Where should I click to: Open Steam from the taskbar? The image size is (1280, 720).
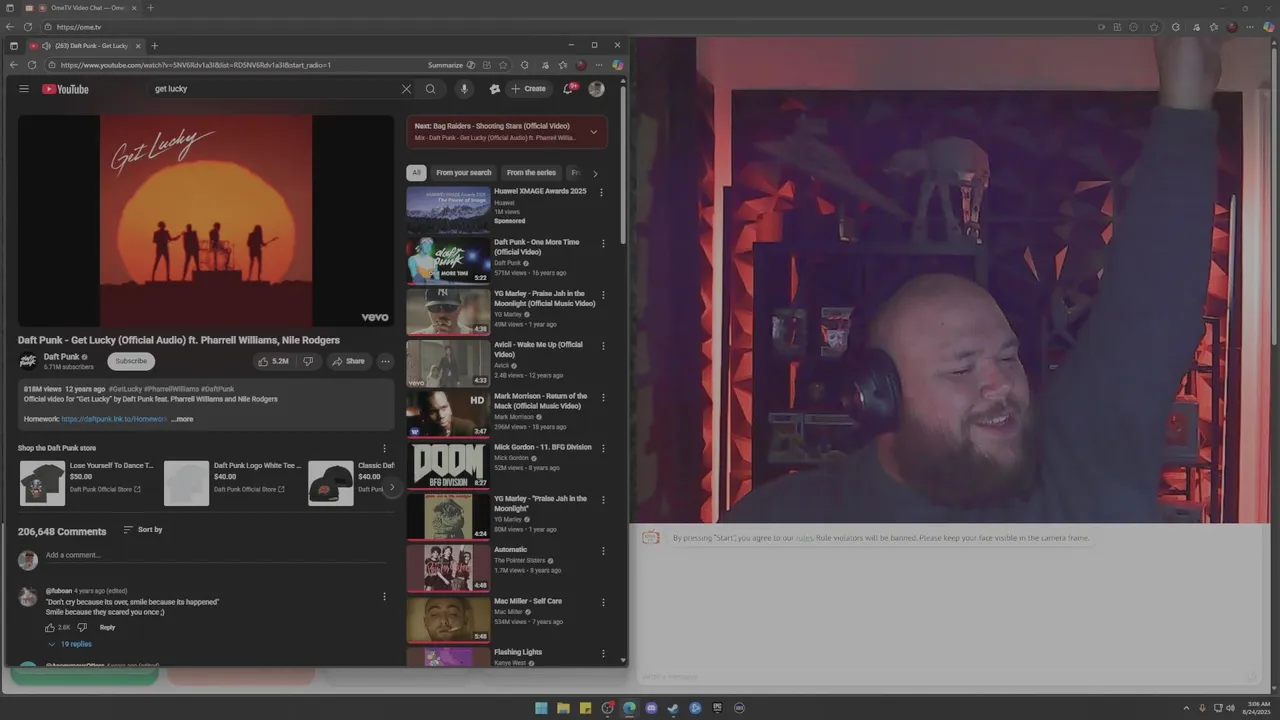pos(673,708)
